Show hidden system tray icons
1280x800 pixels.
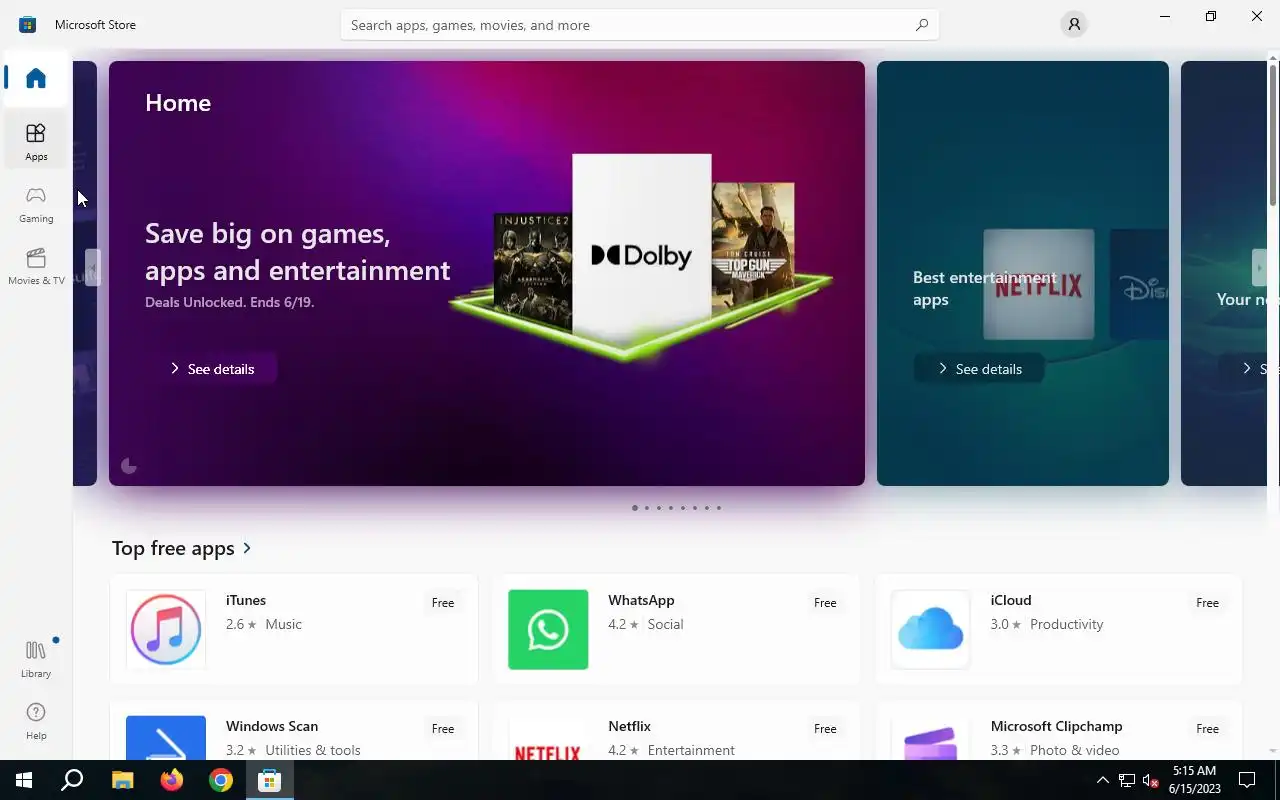tap(1102, 780)
